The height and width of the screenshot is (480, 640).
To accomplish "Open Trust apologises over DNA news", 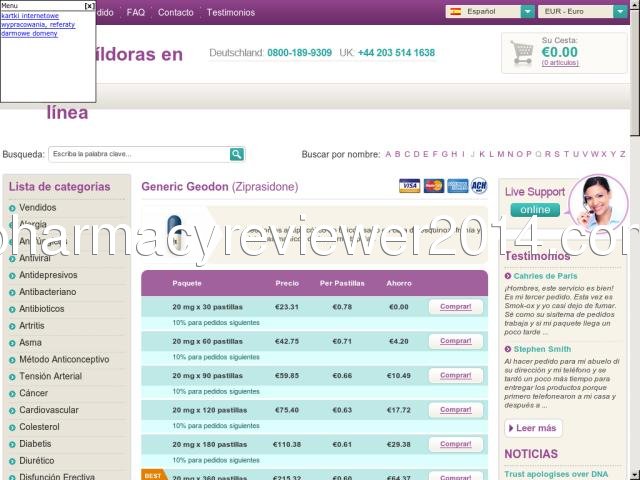I will point(556,474).
